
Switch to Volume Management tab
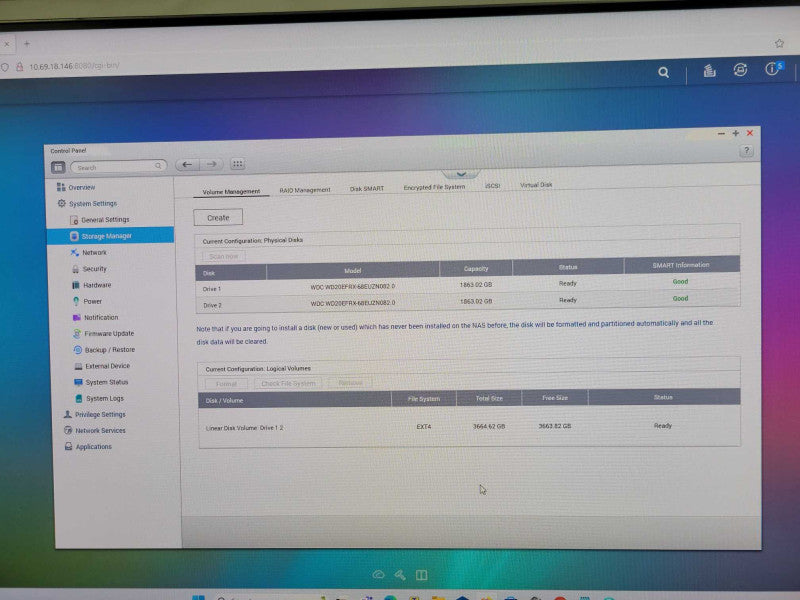(x=231, y=192)
